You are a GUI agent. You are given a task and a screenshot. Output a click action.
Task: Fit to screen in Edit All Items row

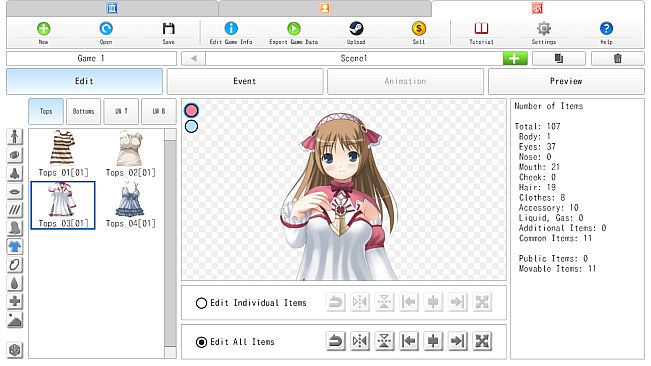pyautogui.click(x=482, y=341)
